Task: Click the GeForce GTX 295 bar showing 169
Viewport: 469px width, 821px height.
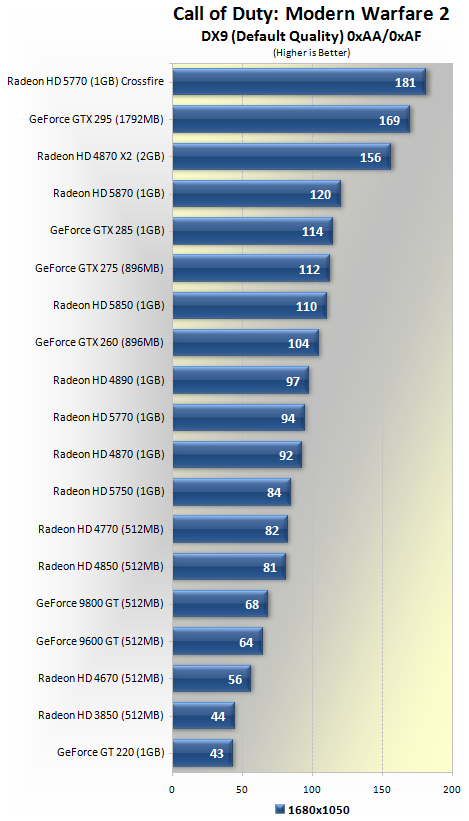Action: (291, 120)
